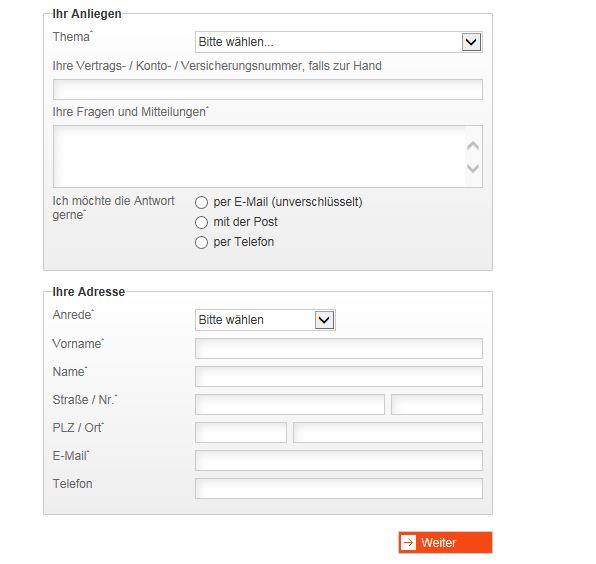Open the Thema dropdown arrow
Image resolution: width=596 pixels, height=564 pixels.
tap(471, 42)
